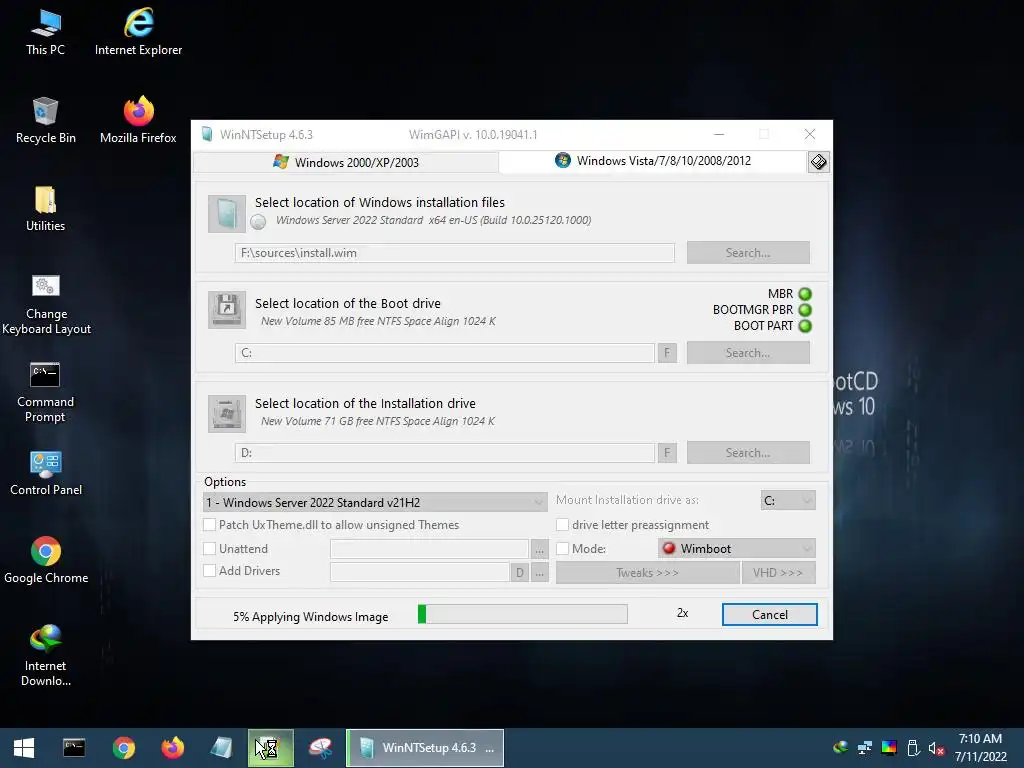Cancel the Windows image apply
The height and width of the screenshot is (768, 1024).
click(x=769, y=615)
